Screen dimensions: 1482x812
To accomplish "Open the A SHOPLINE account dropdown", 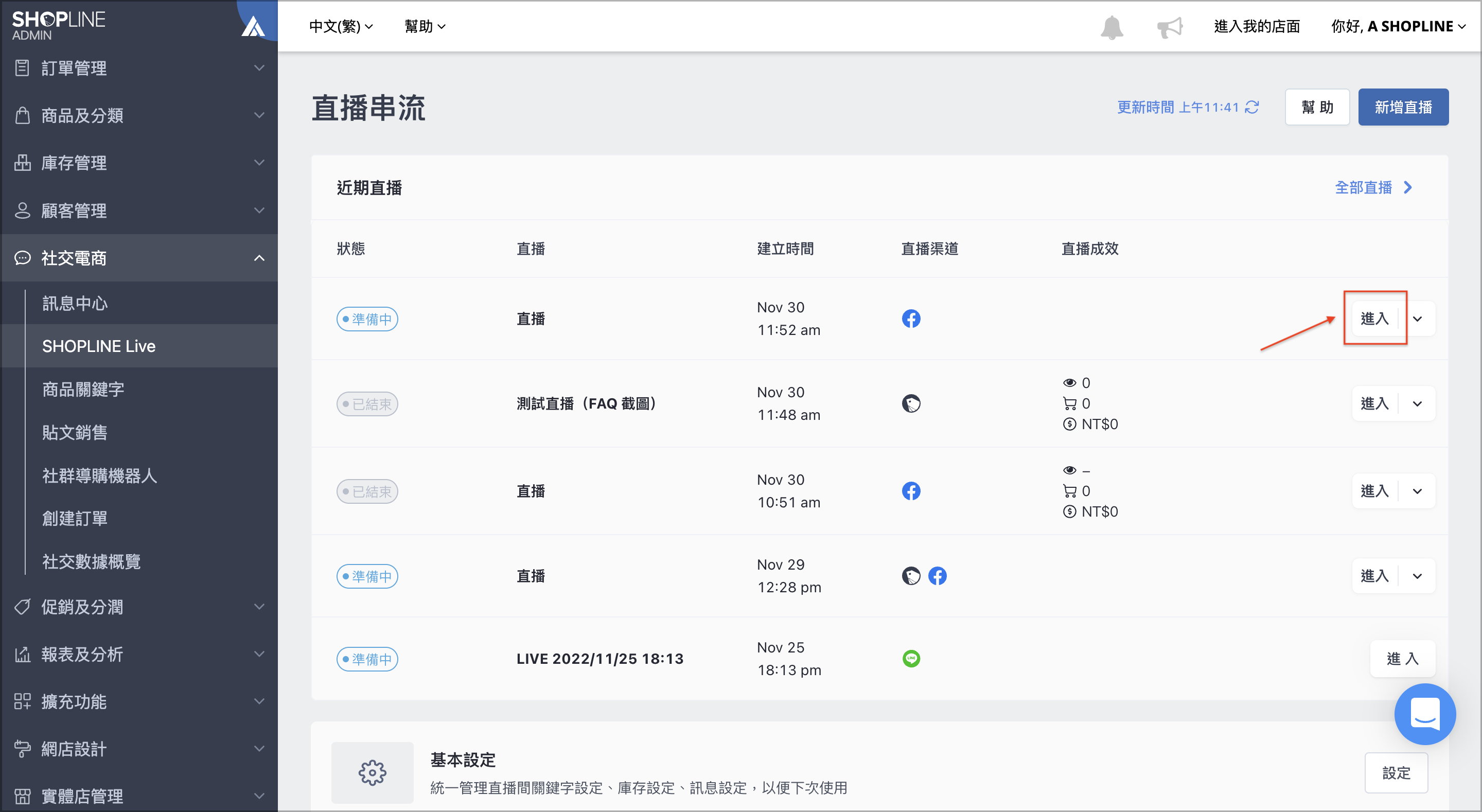I will [1398, 26].
